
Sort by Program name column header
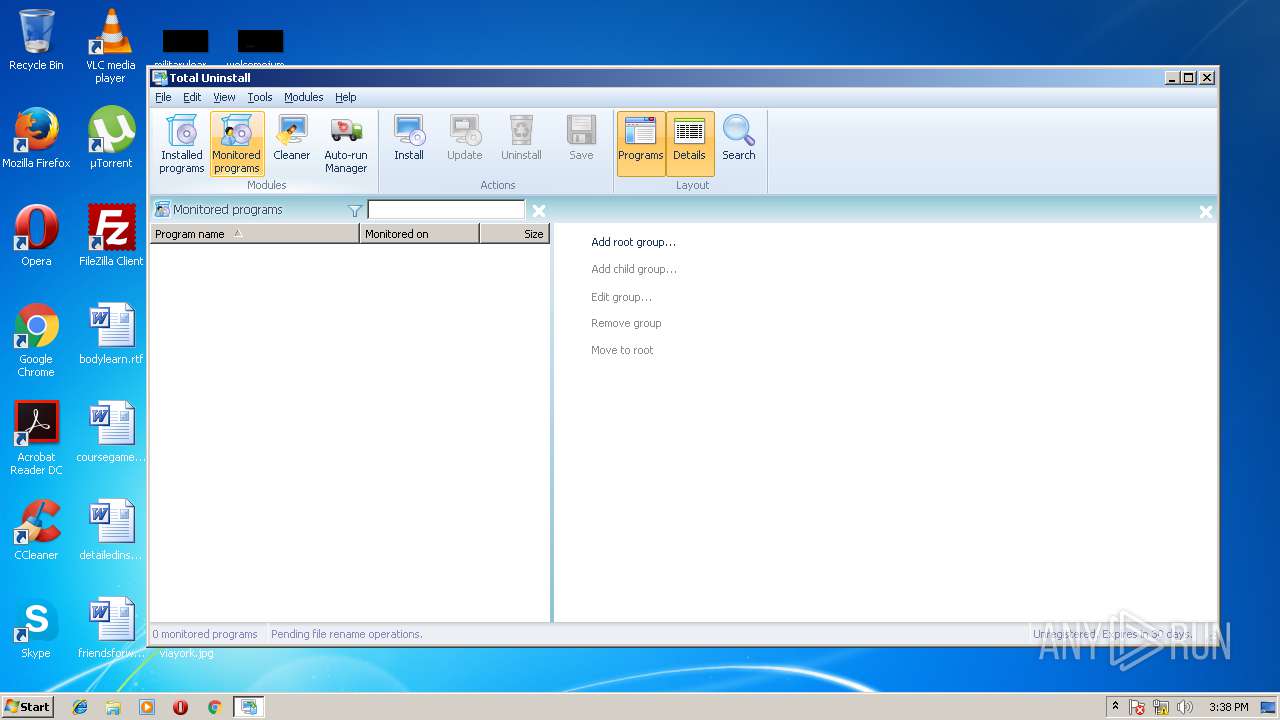[x=255, y=234]
